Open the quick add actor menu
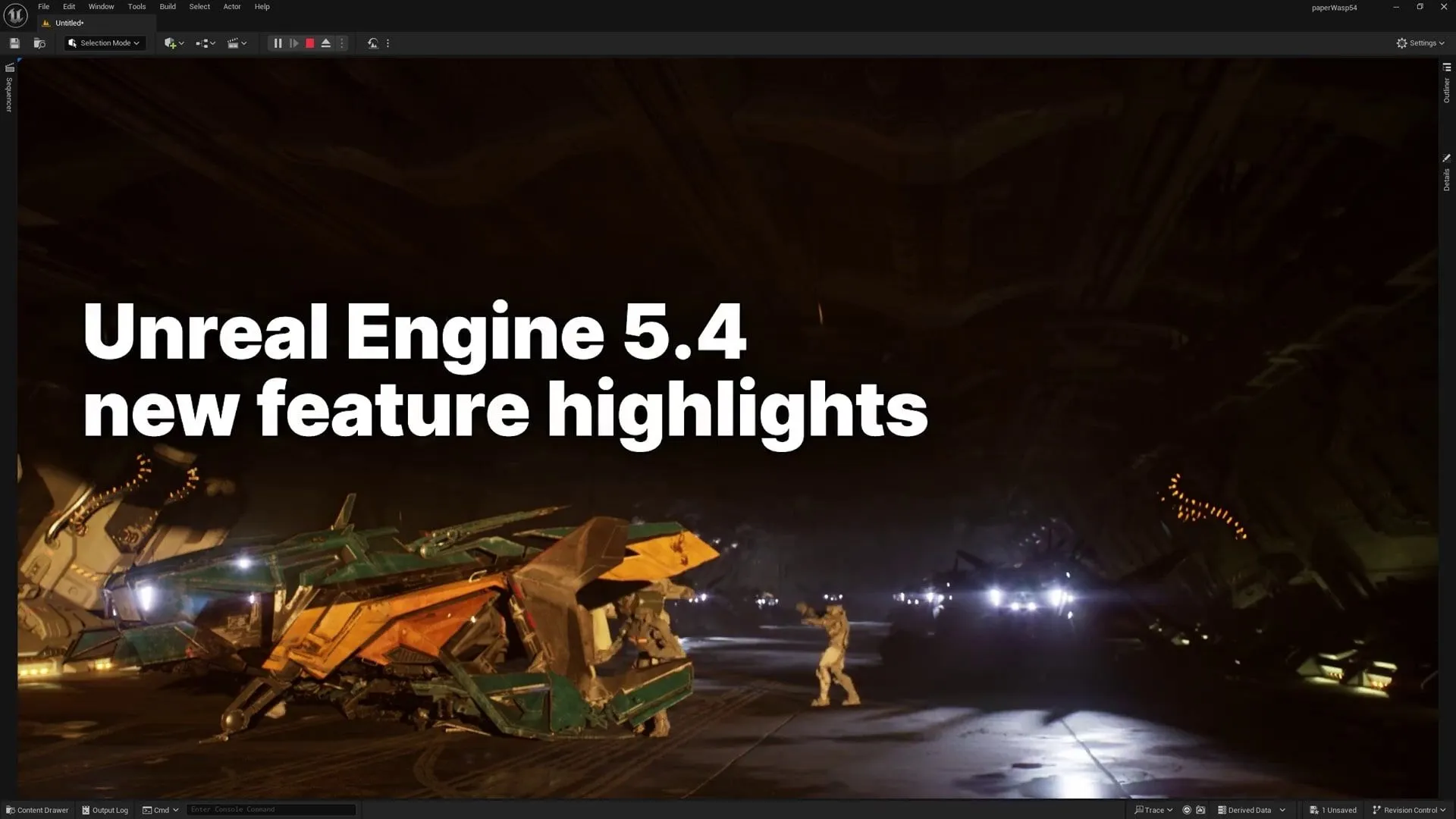 click(x=174, y=43)
